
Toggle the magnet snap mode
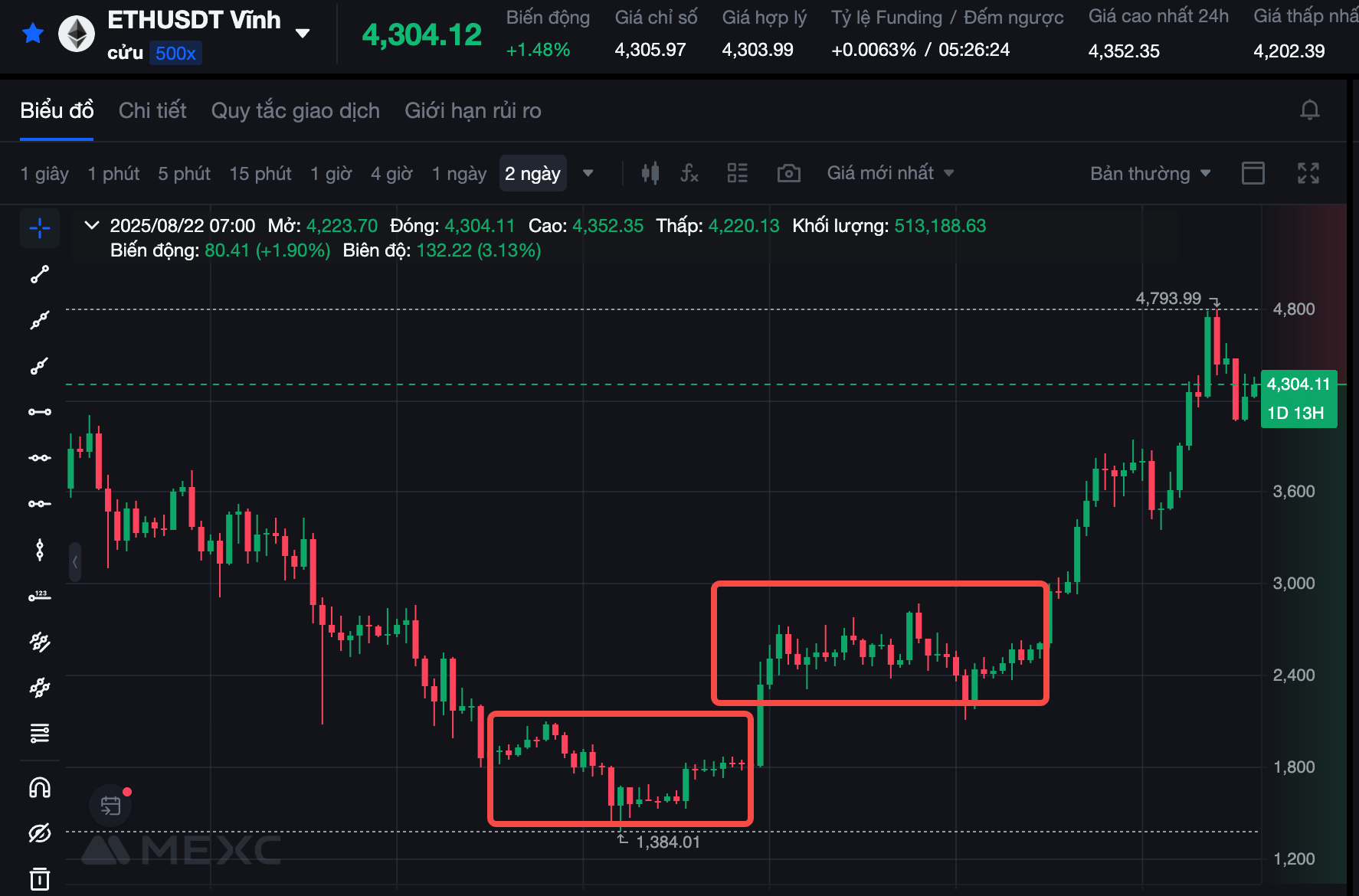[x=40, y=788]
